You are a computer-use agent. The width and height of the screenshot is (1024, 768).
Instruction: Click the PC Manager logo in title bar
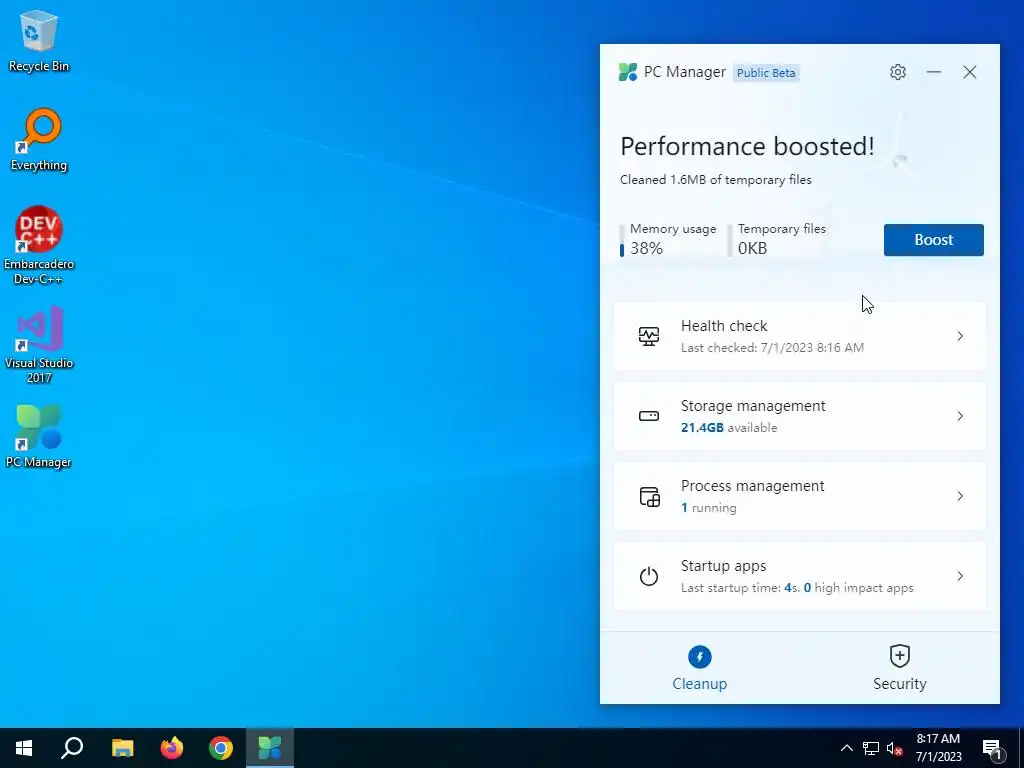[628, 72]
